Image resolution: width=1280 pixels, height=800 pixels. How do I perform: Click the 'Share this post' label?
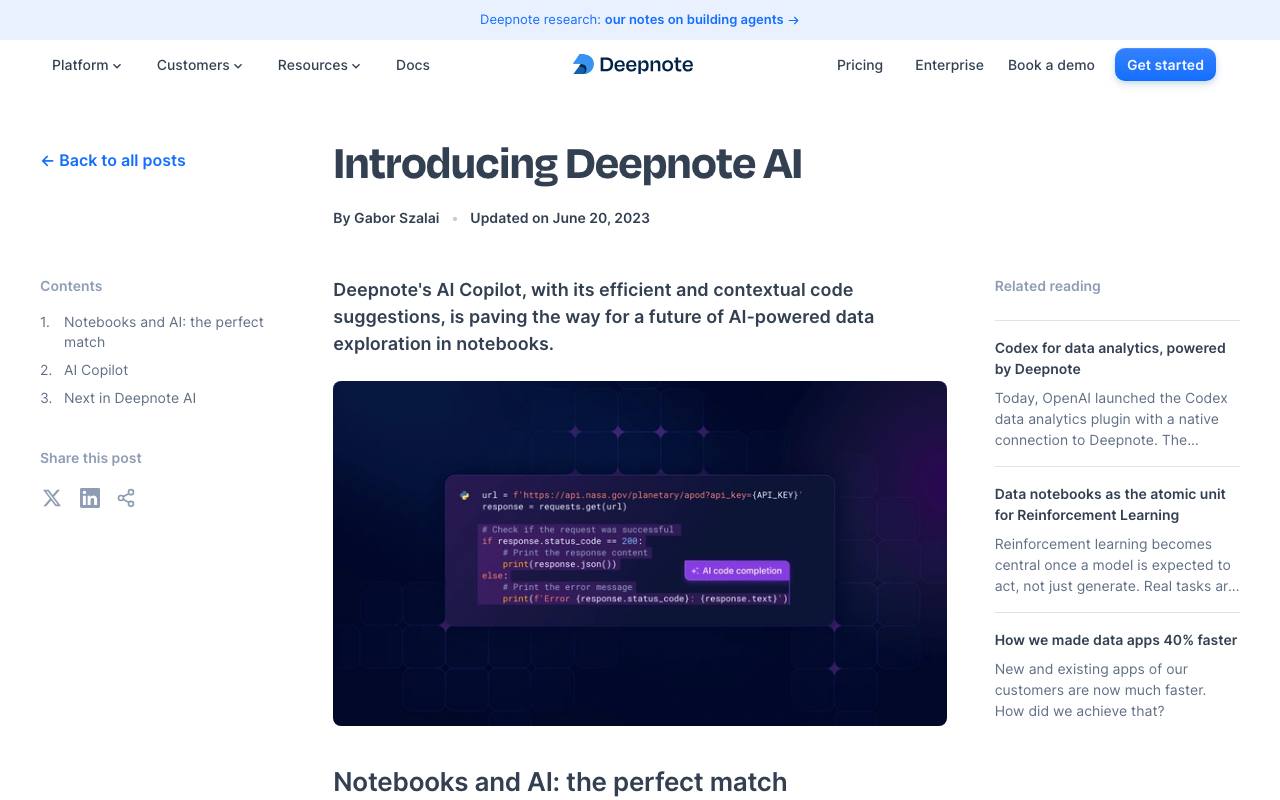[x=91, y=458]
